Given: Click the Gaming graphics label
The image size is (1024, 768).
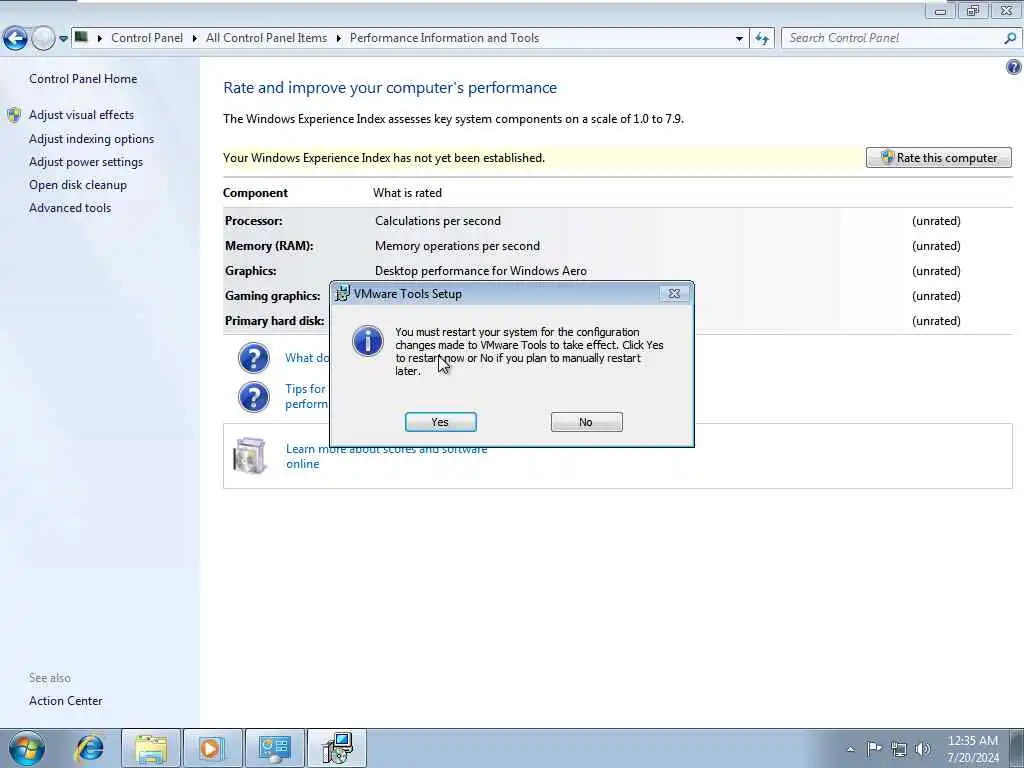Looking at the screenshot, I should click(x=272, y=295).
